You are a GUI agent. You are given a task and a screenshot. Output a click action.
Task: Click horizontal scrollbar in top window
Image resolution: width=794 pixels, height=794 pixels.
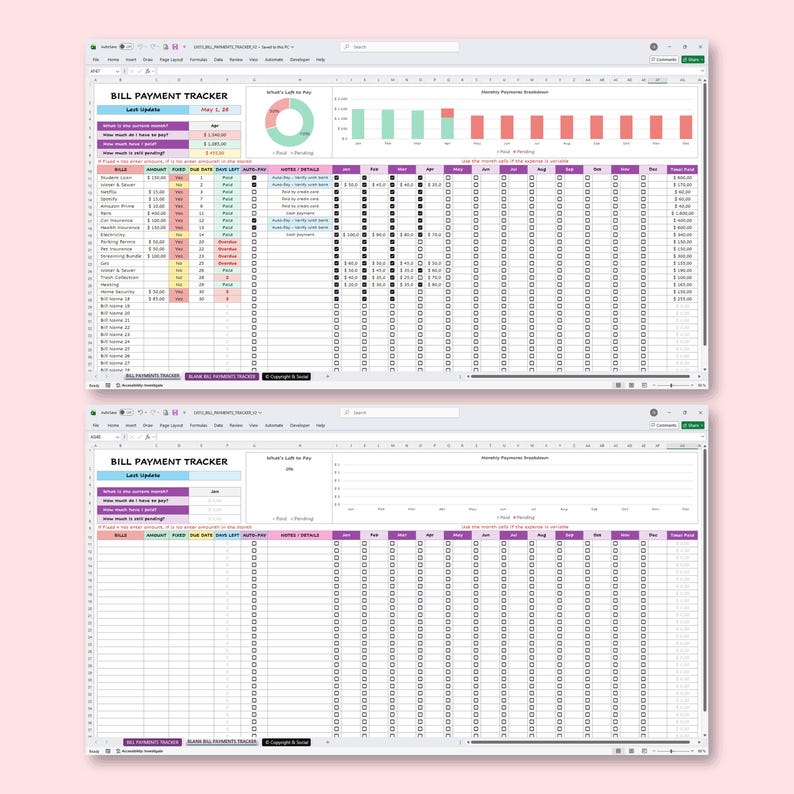580,376
